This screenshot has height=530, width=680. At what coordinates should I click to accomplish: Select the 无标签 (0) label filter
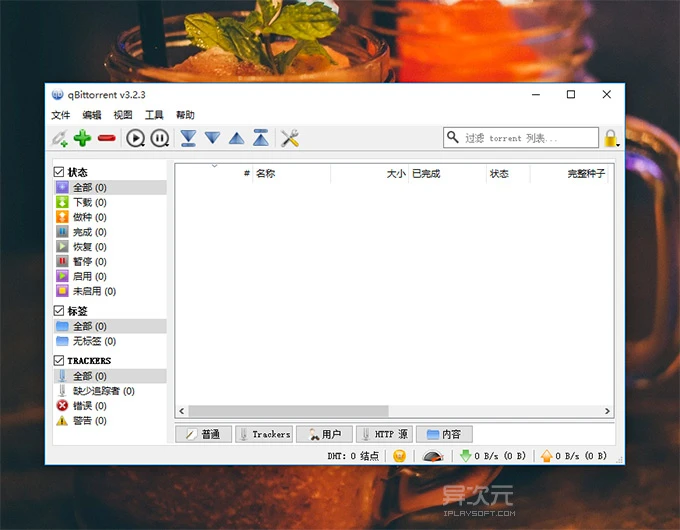click(x=110, y=341)
